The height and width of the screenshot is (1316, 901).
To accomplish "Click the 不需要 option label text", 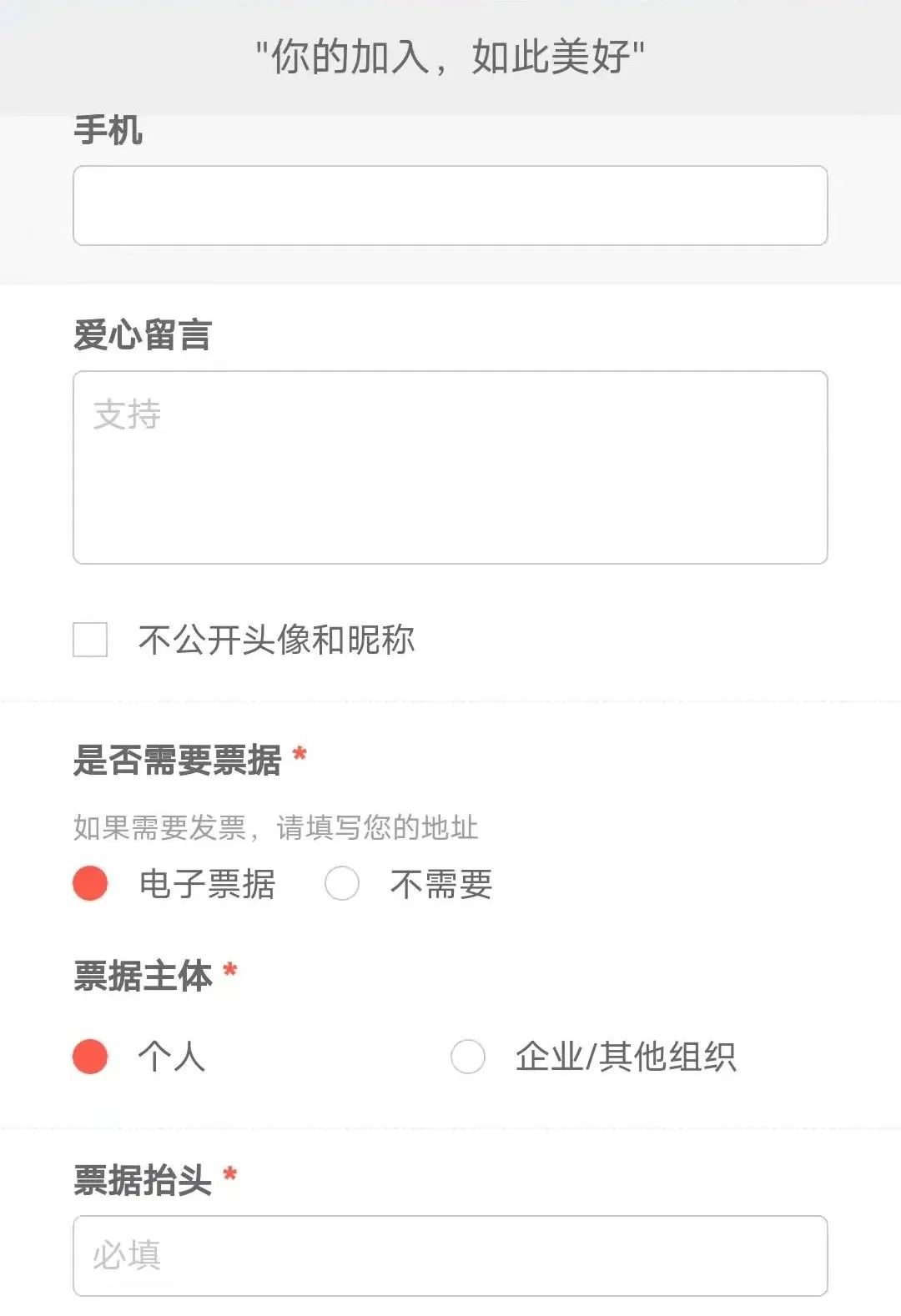I will coord(441,884).
